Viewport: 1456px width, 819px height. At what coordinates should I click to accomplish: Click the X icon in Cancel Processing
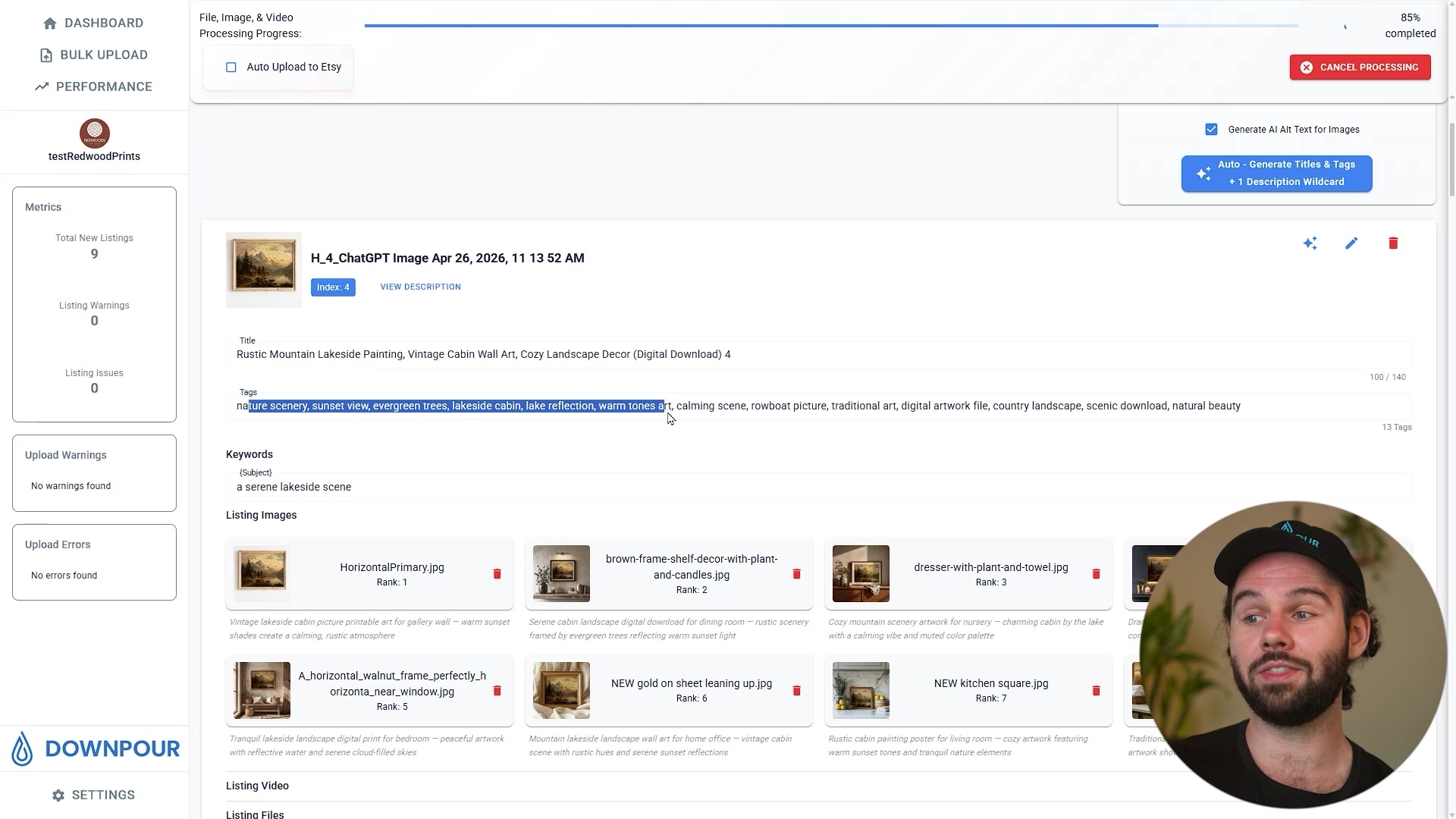click(x=1307, y=67)
